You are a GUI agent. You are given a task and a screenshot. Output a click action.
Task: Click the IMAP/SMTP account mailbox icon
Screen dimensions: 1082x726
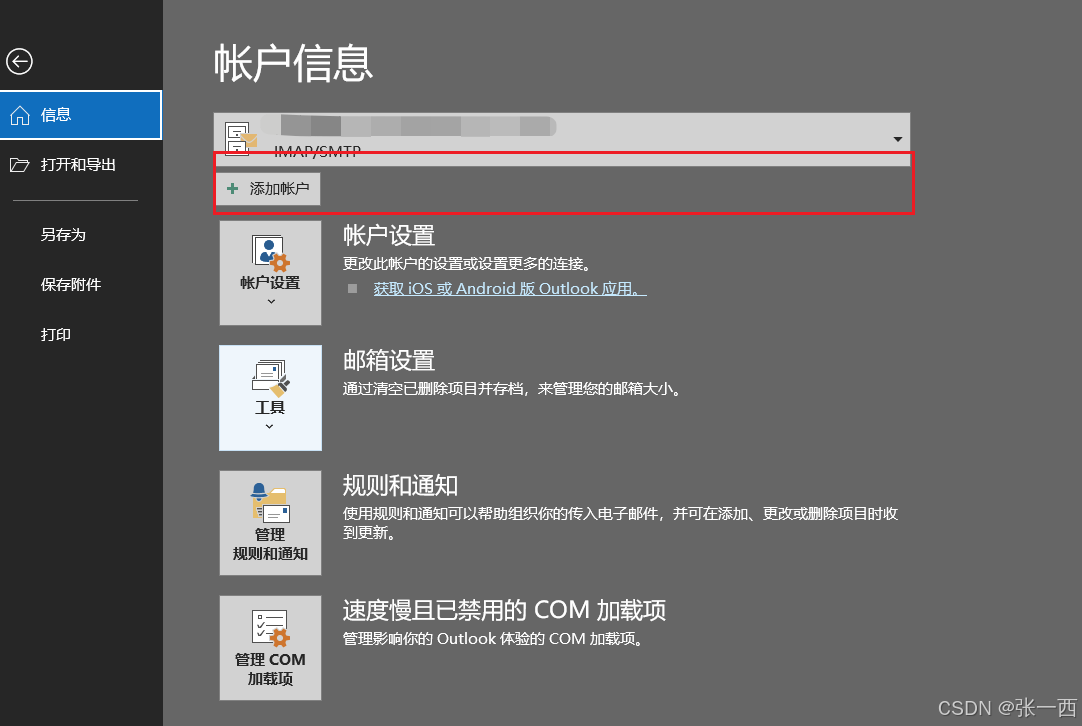click(x=240, y=138)
